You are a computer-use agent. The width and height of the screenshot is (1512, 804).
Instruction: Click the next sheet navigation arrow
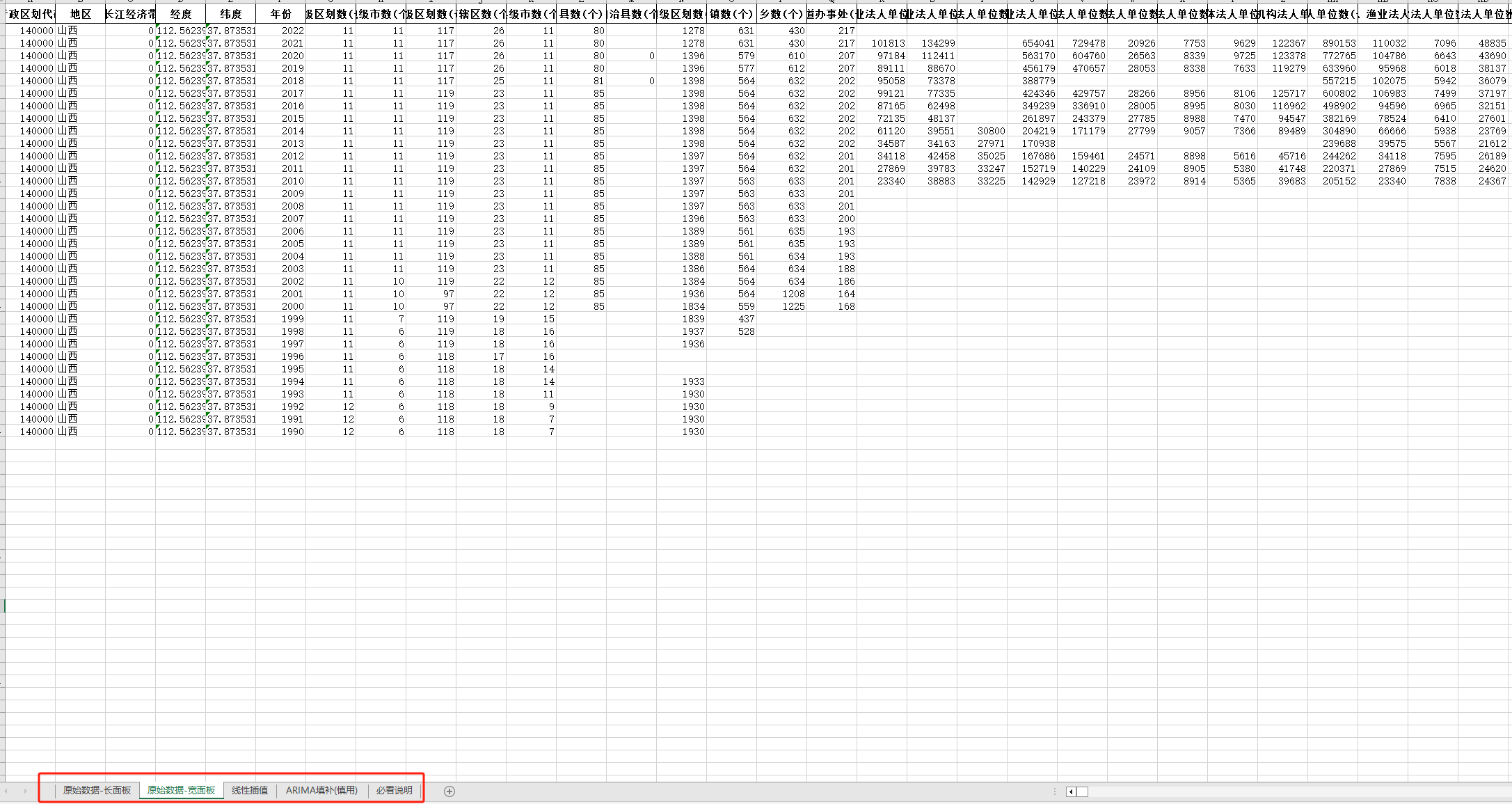point(26,791)
